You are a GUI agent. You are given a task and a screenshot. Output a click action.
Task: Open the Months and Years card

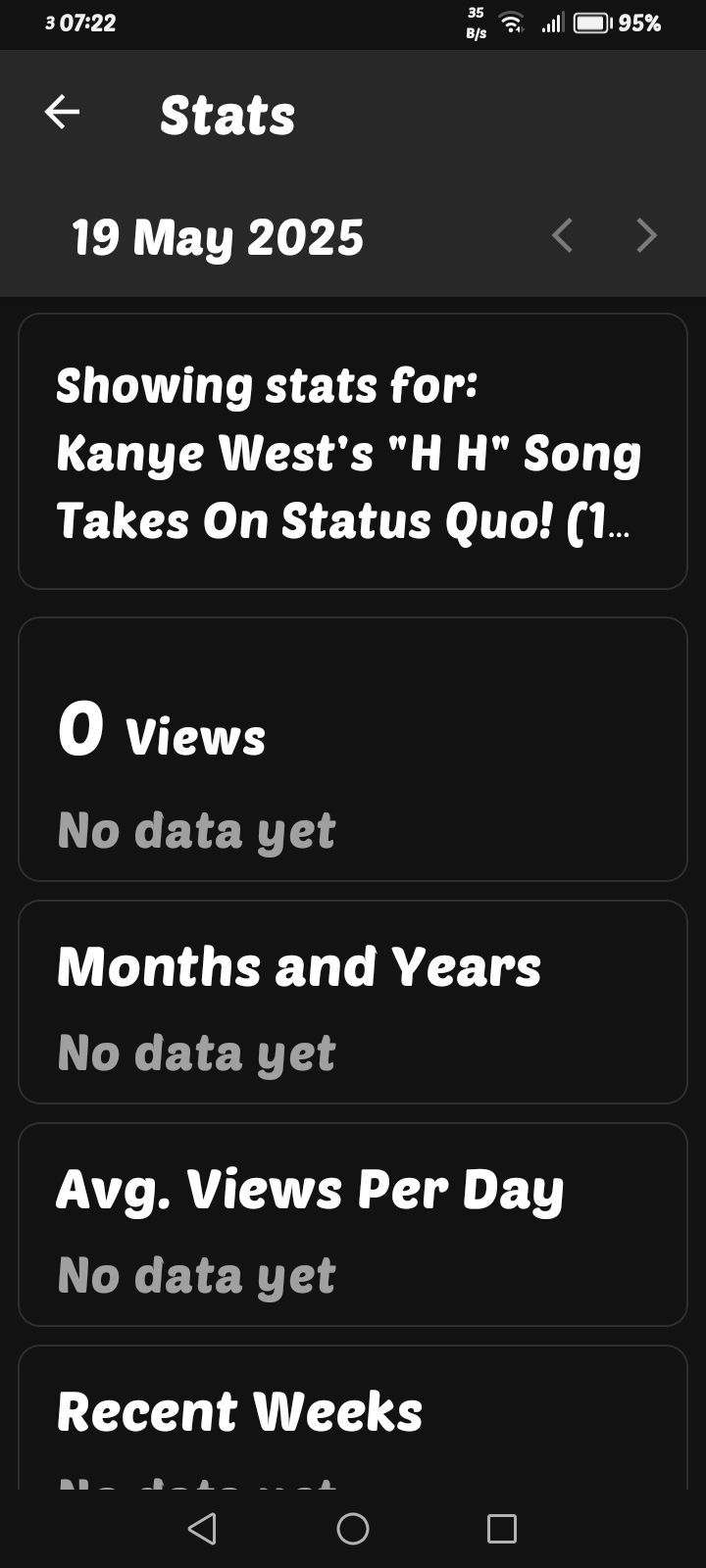[352, 1002]
